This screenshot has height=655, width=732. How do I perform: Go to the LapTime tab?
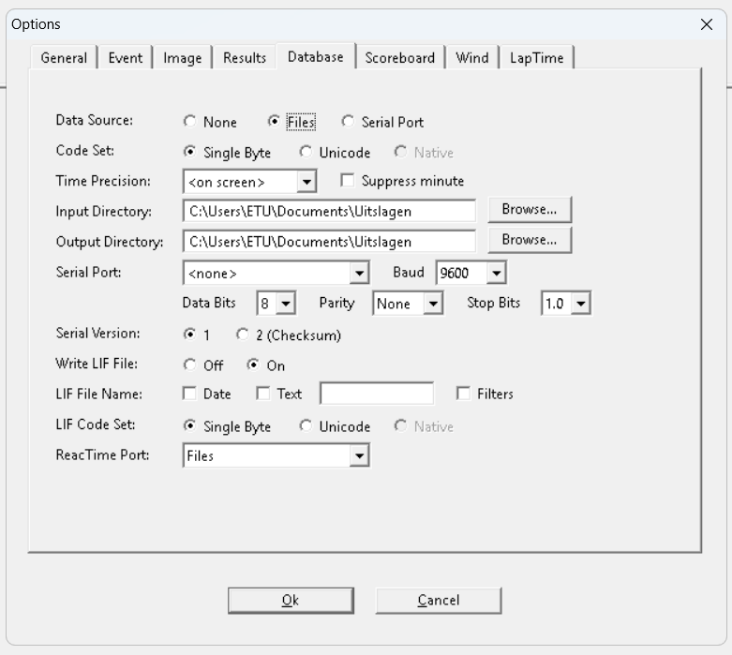(x=537, y=58)
